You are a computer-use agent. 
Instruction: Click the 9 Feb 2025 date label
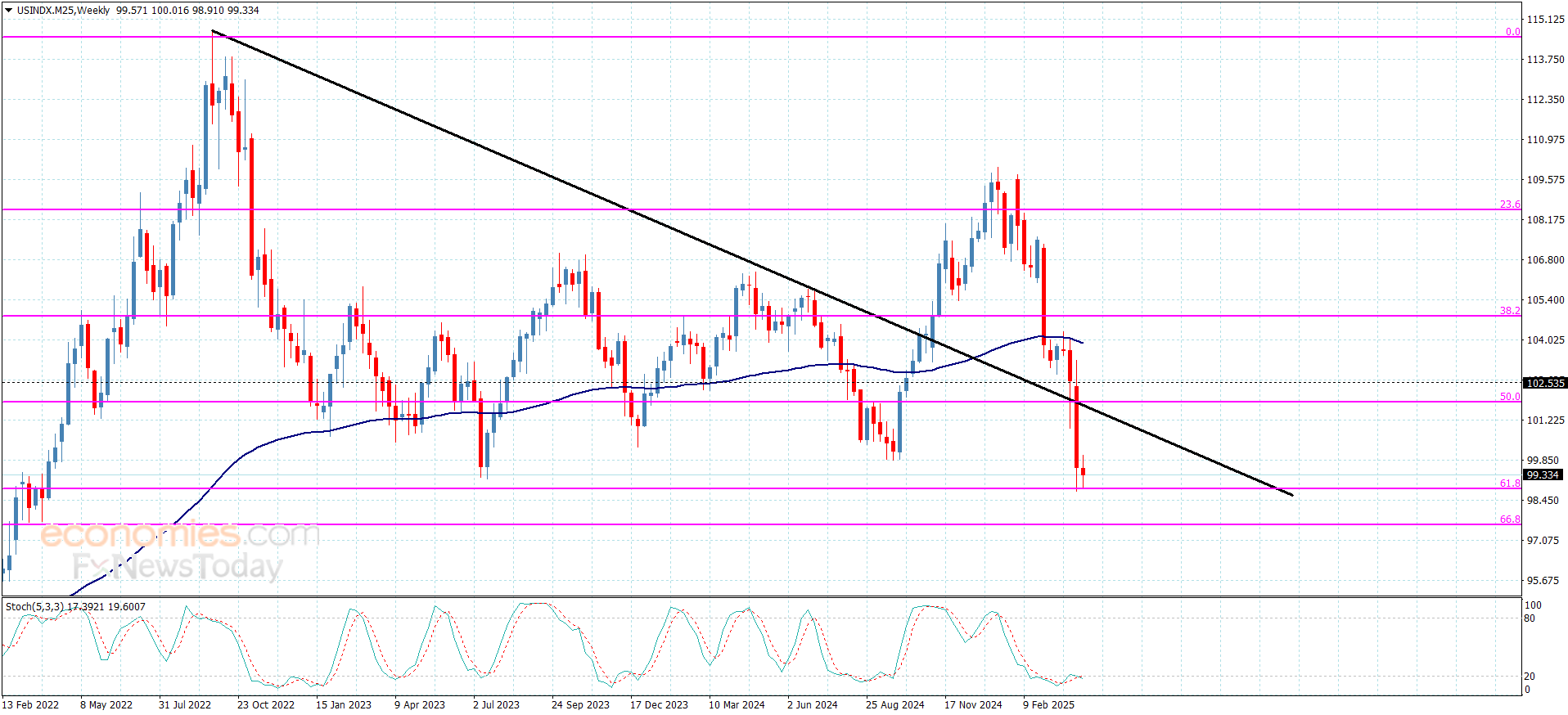[1048, 705]
